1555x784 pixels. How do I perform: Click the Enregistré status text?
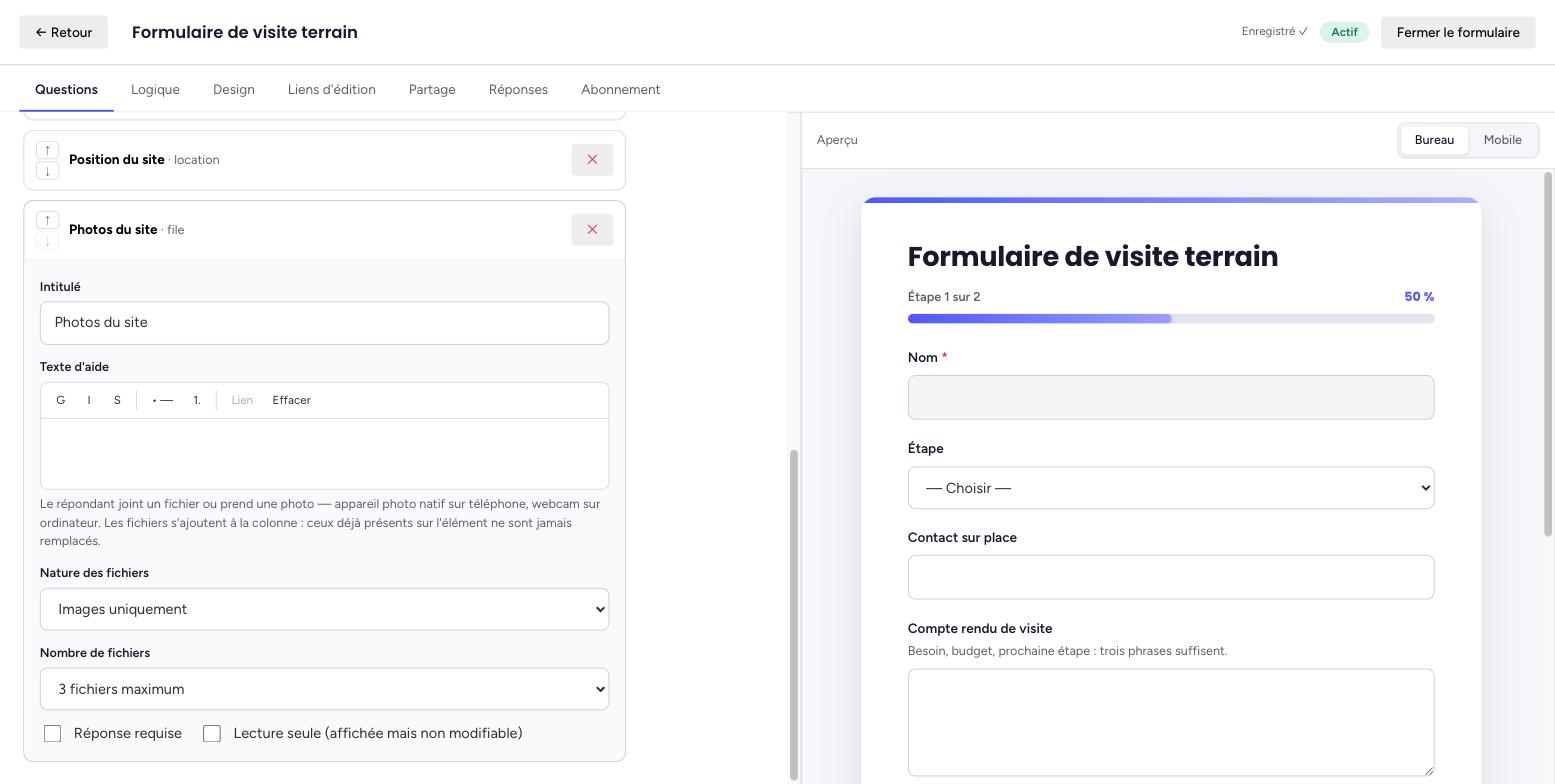[1274, 32]
